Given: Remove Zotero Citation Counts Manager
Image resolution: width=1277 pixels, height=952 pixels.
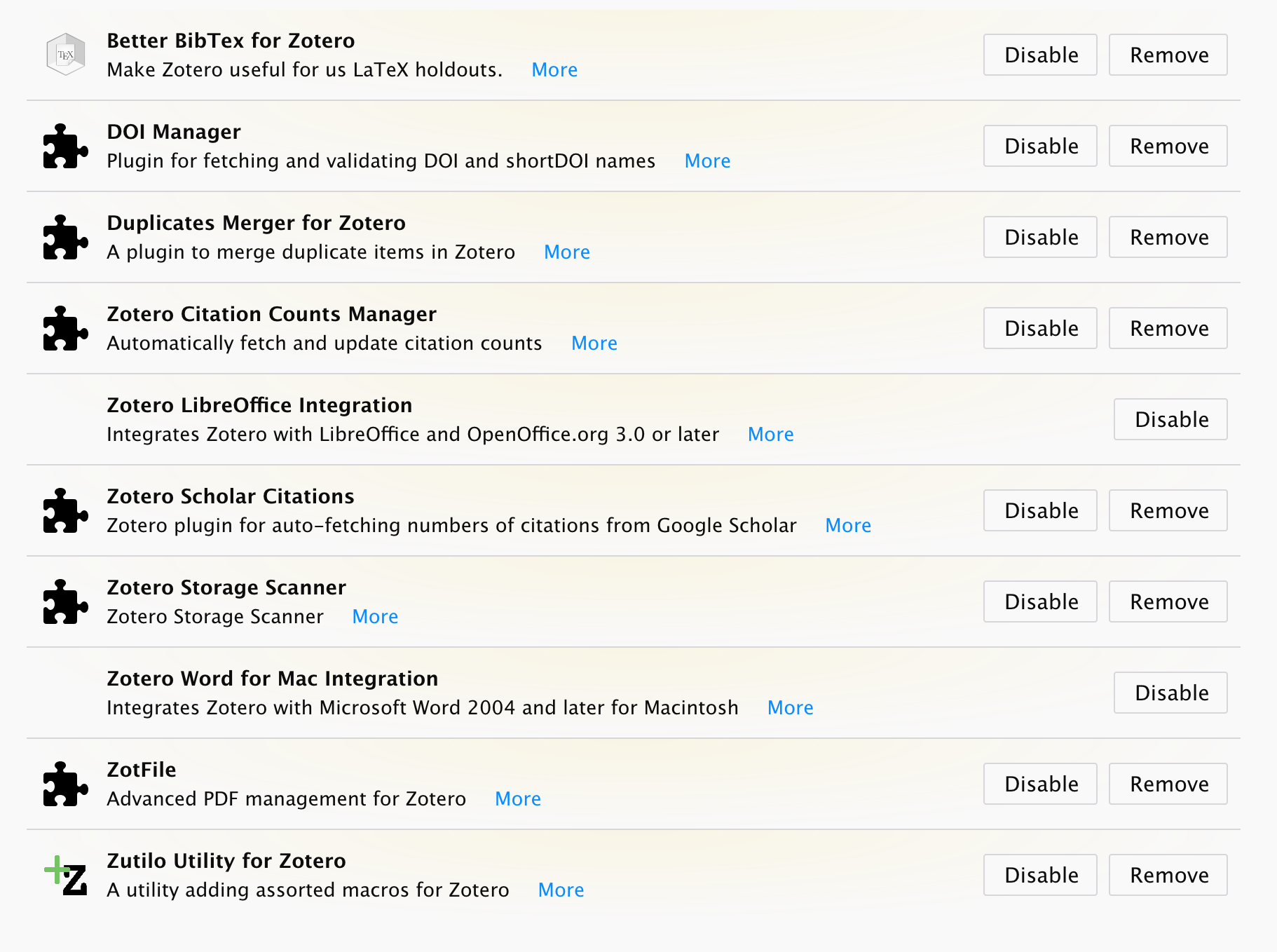Looking at the screenshot, I should pos(1168,328).
